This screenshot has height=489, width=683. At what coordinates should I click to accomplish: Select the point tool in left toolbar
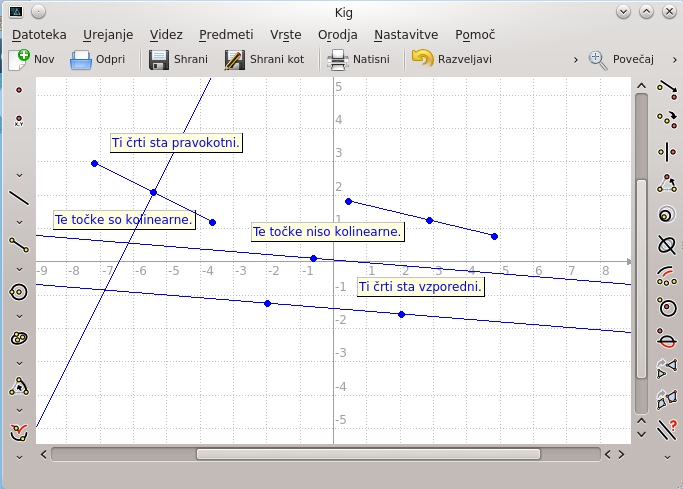pyautogui.click(x=18, y=90)
